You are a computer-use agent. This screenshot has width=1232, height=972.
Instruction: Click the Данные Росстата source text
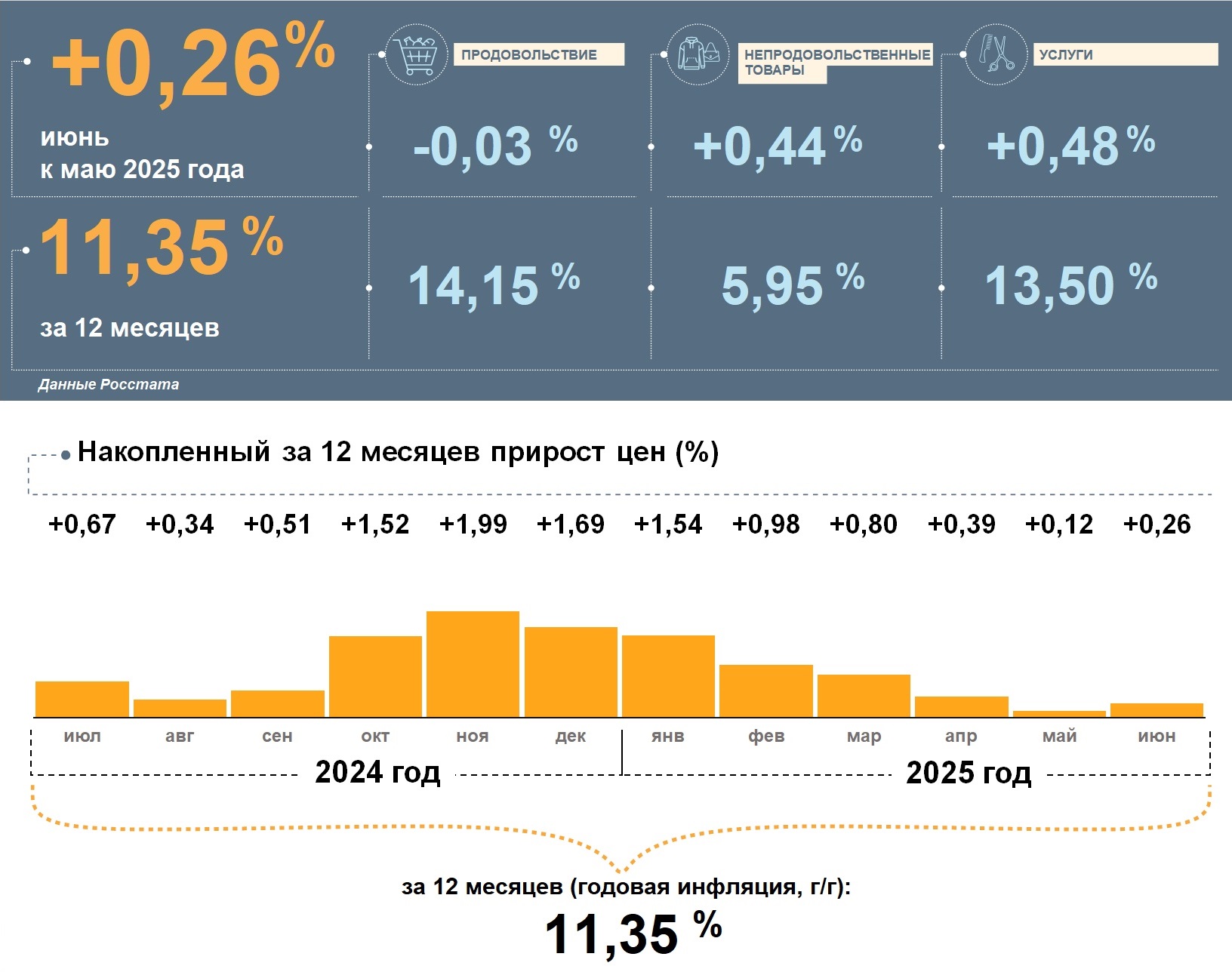[109, 384]
